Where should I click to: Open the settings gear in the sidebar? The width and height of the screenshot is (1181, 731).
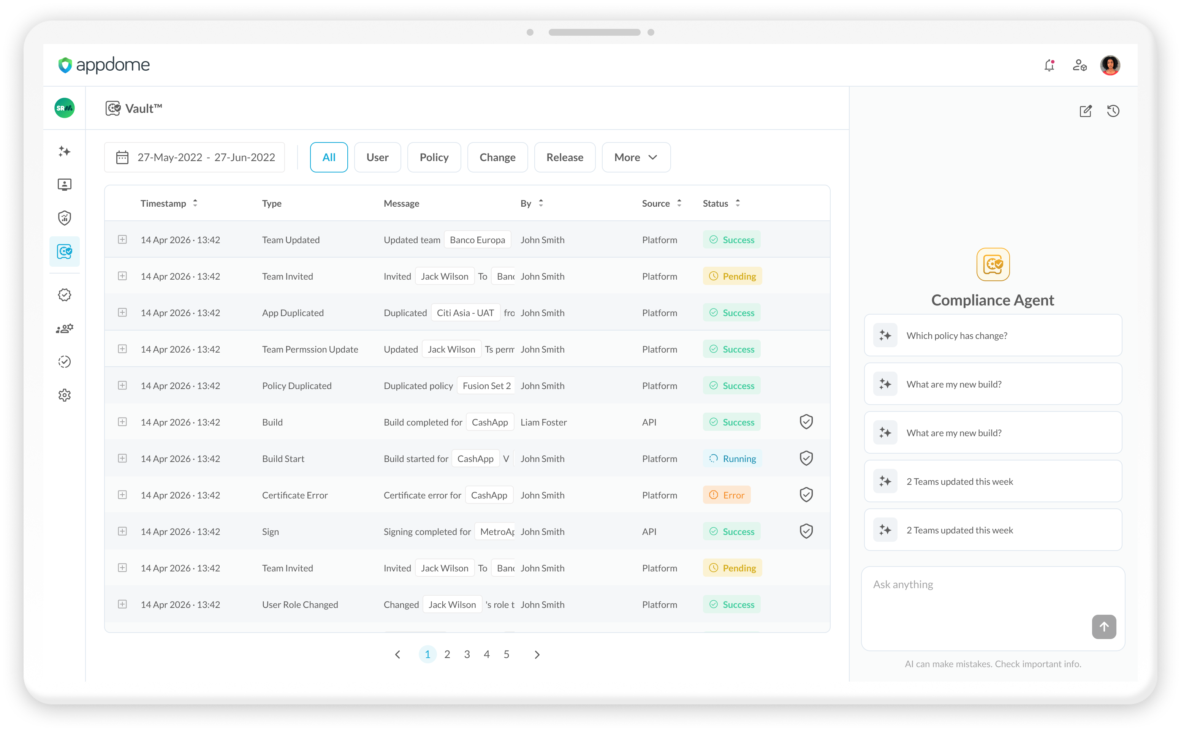[x=65, y=395]
